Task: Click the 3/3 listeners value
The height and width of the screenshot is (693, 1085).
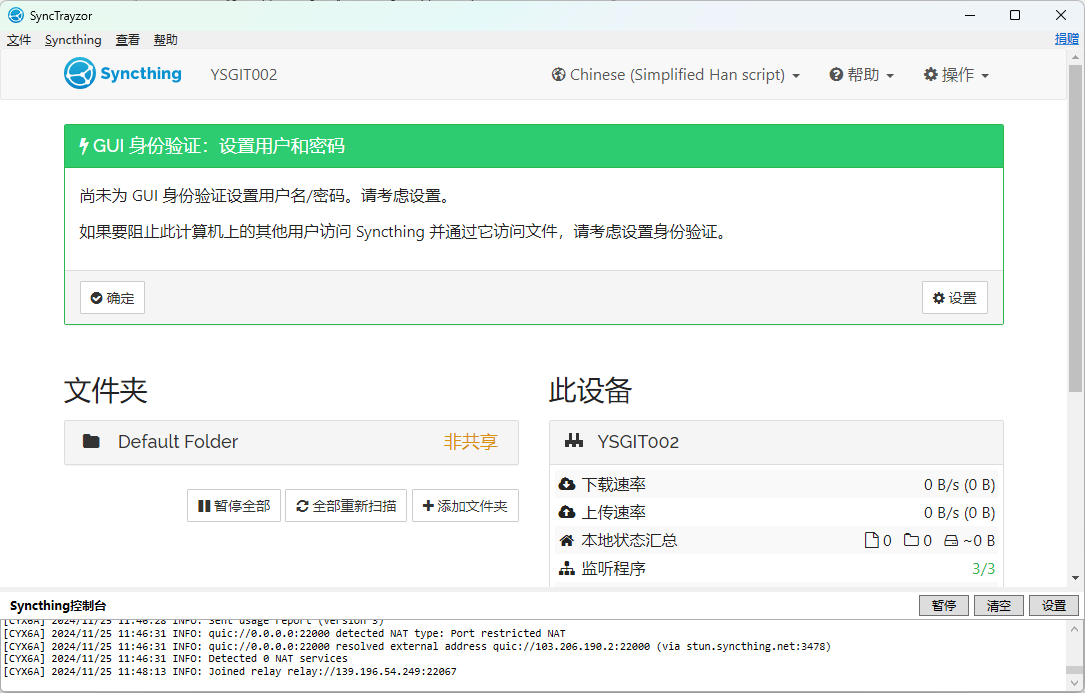Action: click(x=983, y=569)
